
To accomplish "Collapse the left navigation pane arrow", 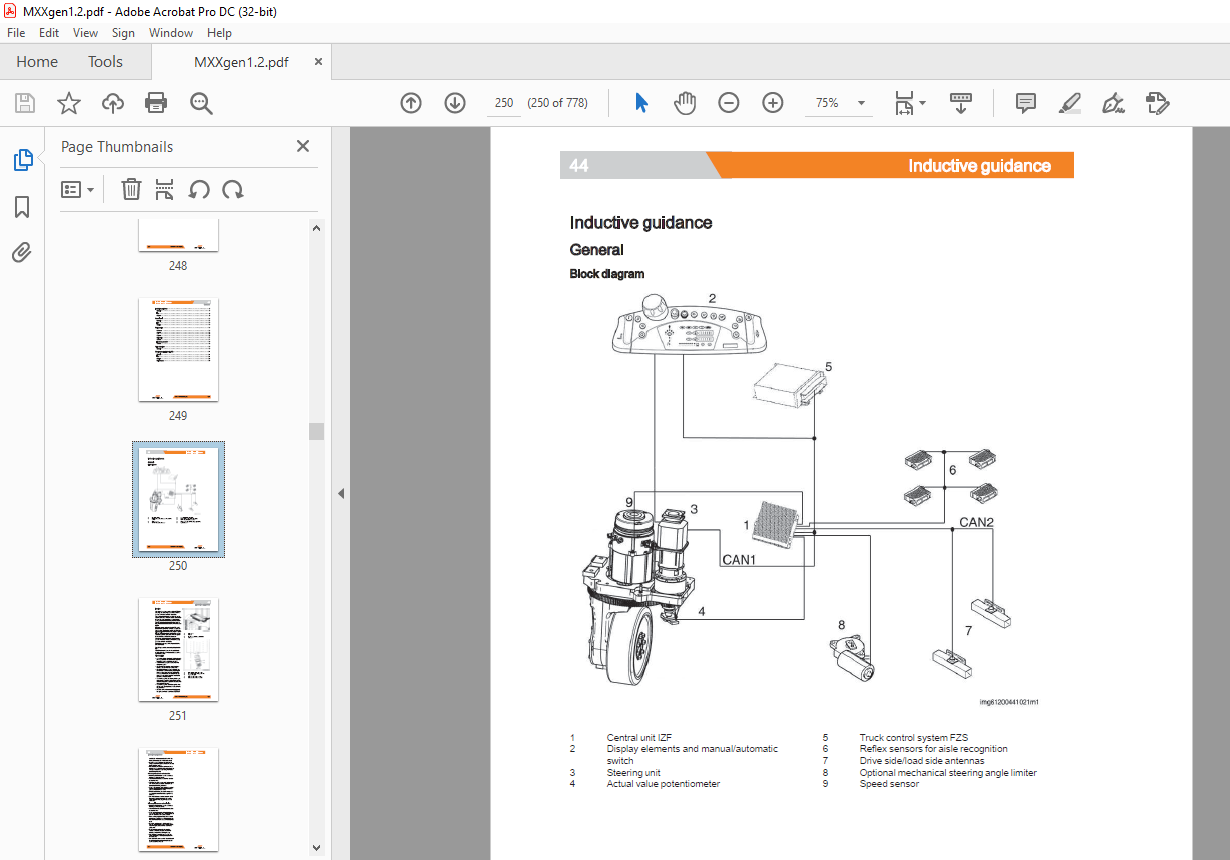I will click(x=340, y=493).
